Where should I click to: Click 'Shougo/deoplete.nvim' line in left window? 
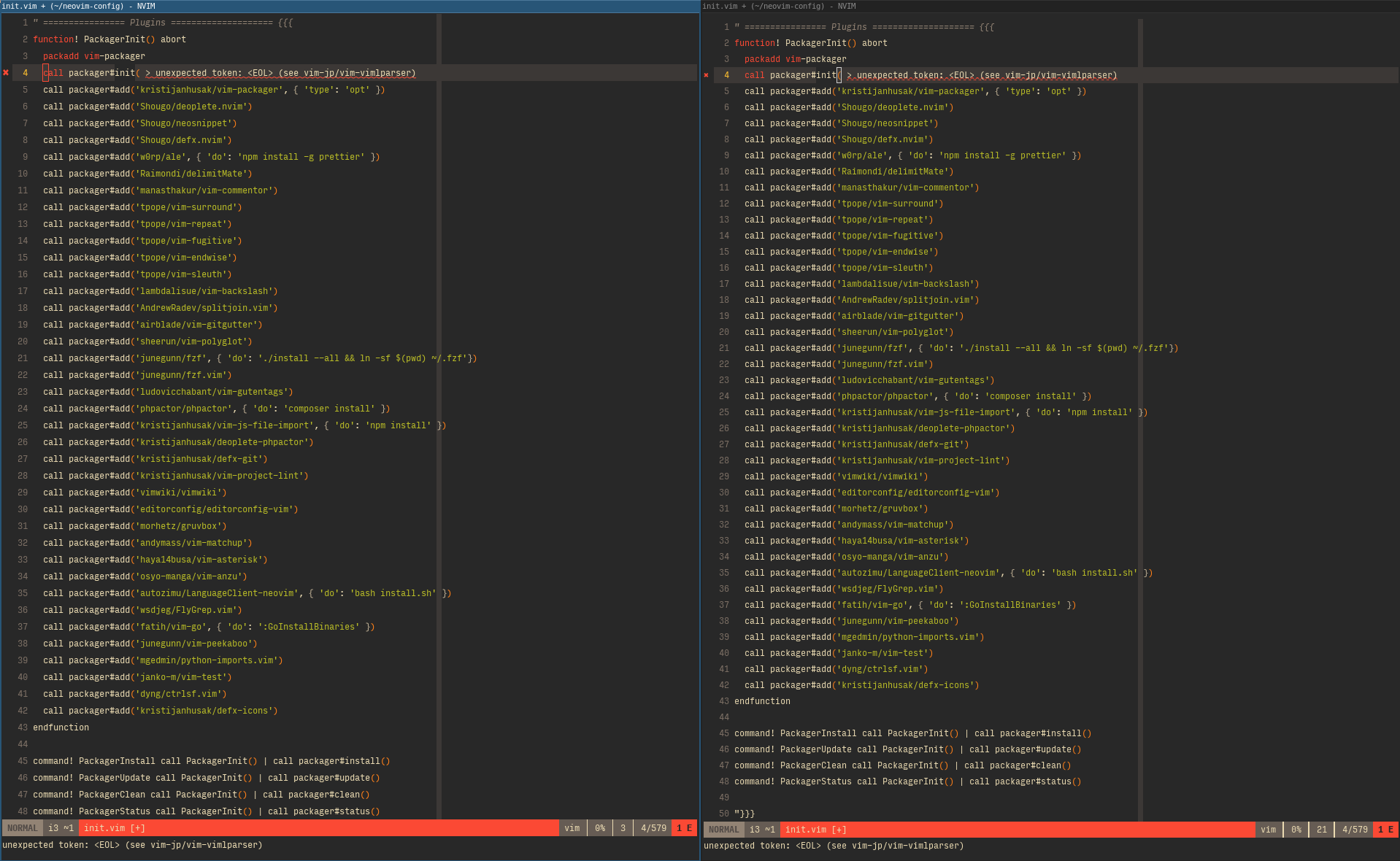tap(147, 107)
